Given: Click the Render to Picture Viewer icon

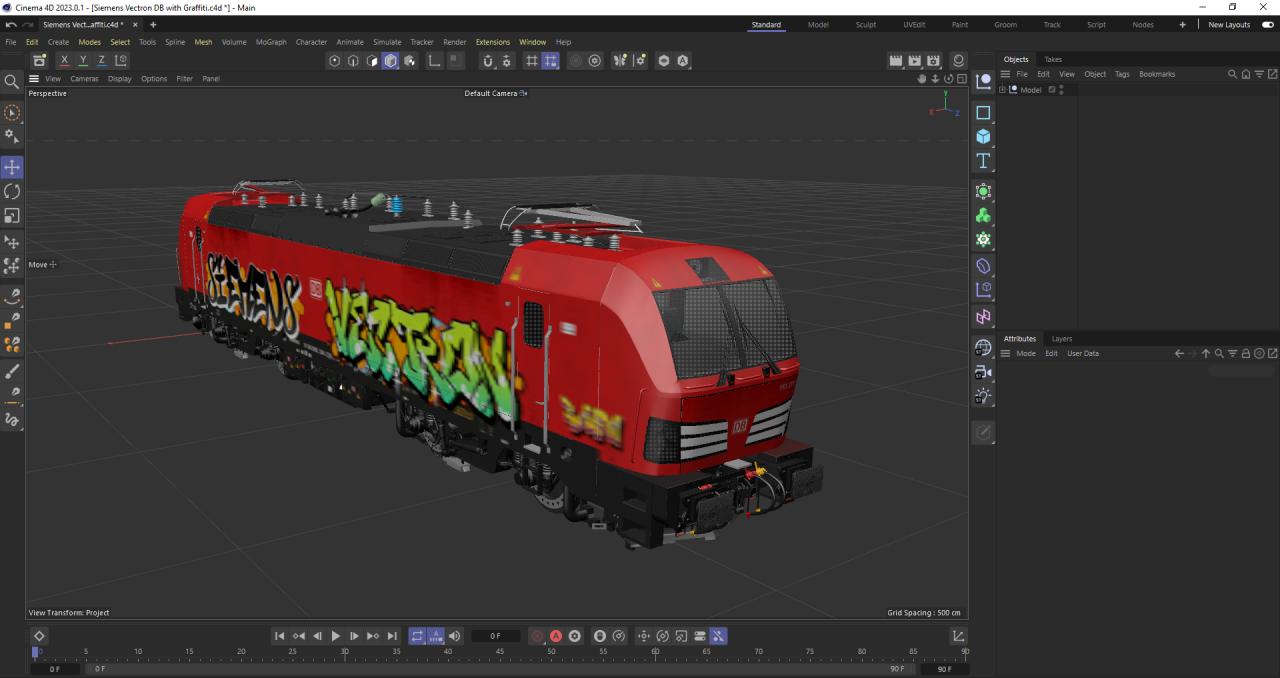Looking at the screenshot, I should [914, 61].
